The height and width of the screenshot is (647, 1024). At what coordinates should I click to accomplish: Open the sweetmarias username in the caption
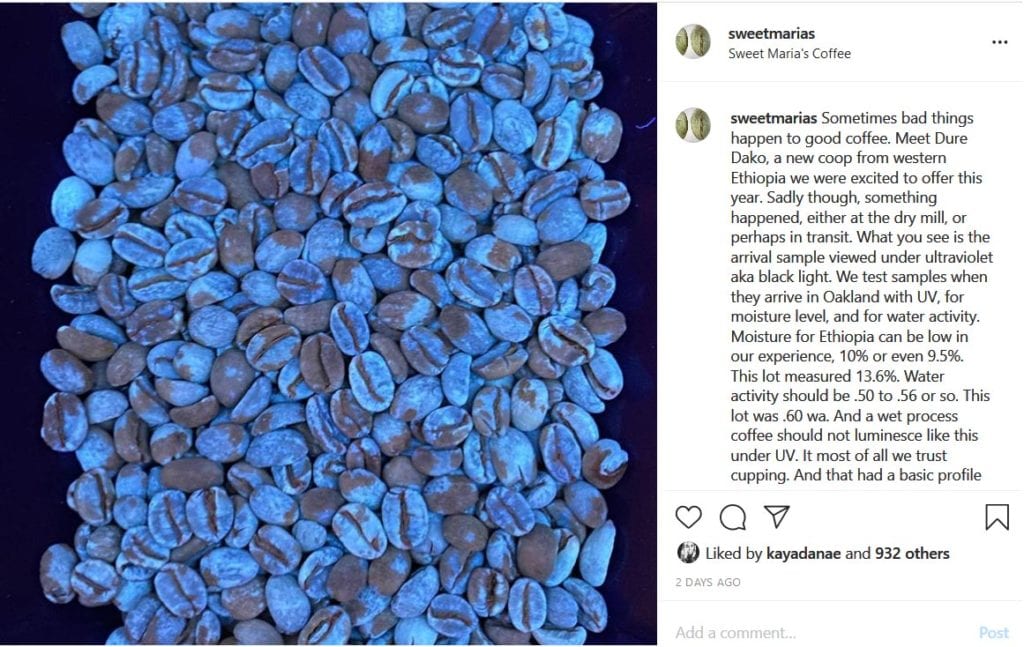click(x=774, y=118)
